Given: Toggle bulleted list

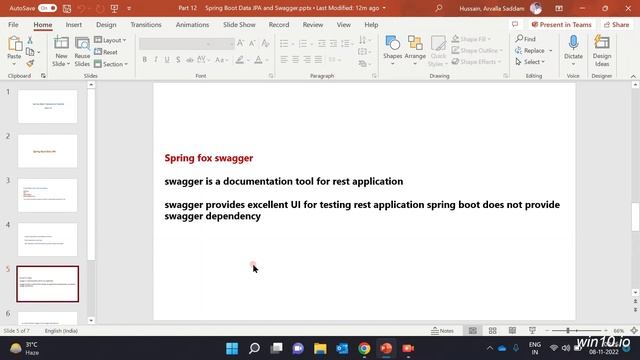Looking at the screenshot, I should 284,43.
